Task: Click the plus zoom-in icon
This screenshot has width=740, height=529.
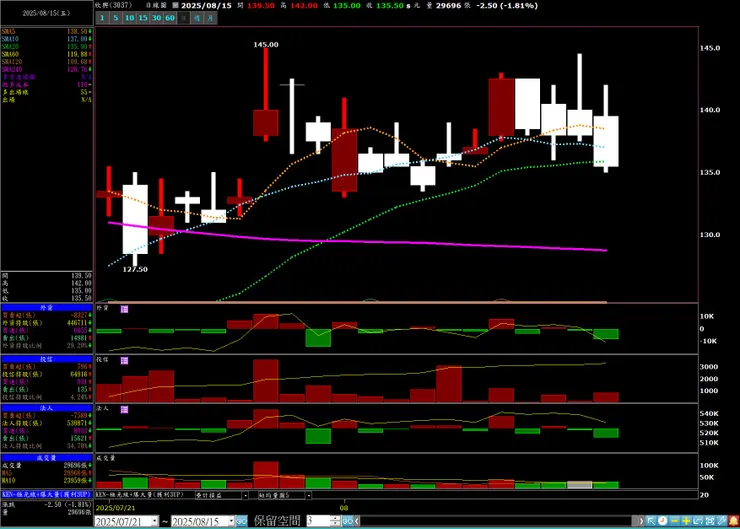Action: pos(686,521)
